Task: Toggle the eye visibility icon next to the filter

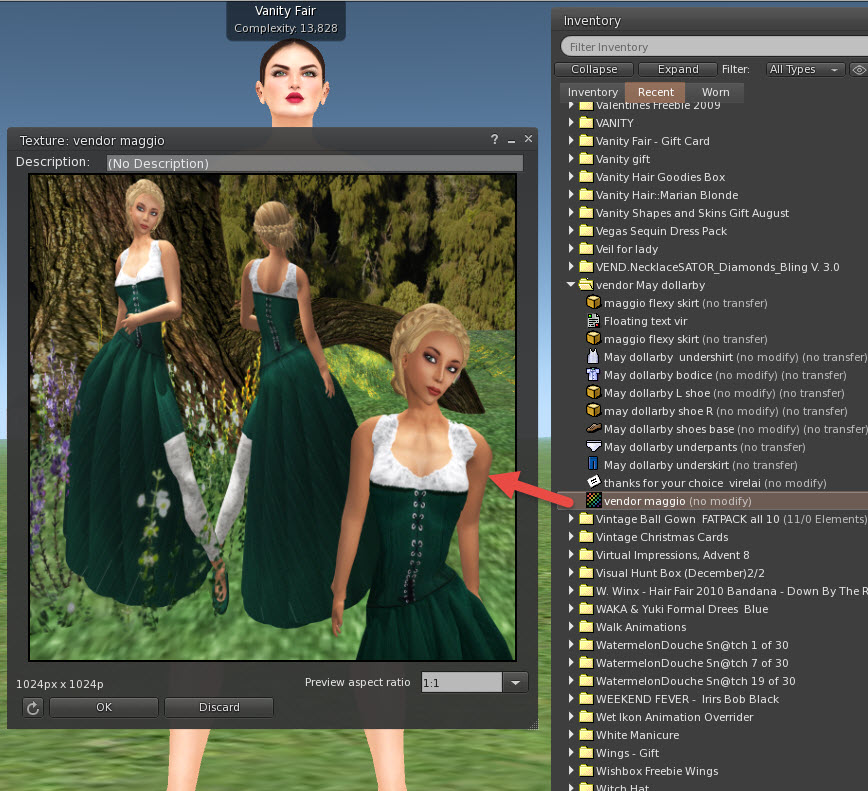Action: (858, 69)
